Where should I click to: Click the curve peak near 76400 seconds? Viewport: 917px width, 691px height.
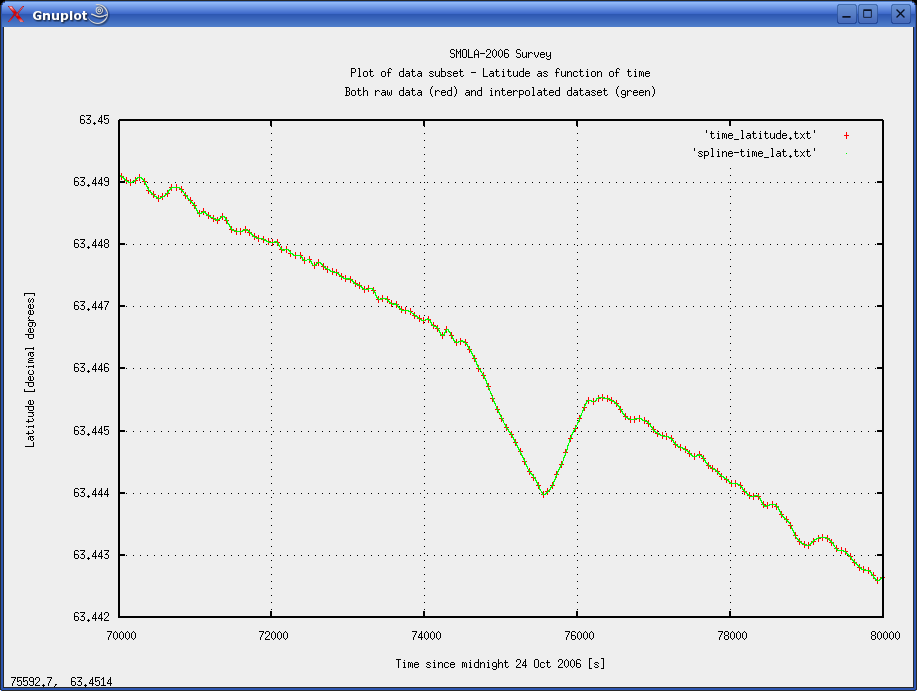pyautogui.click(x=602, y=397)
